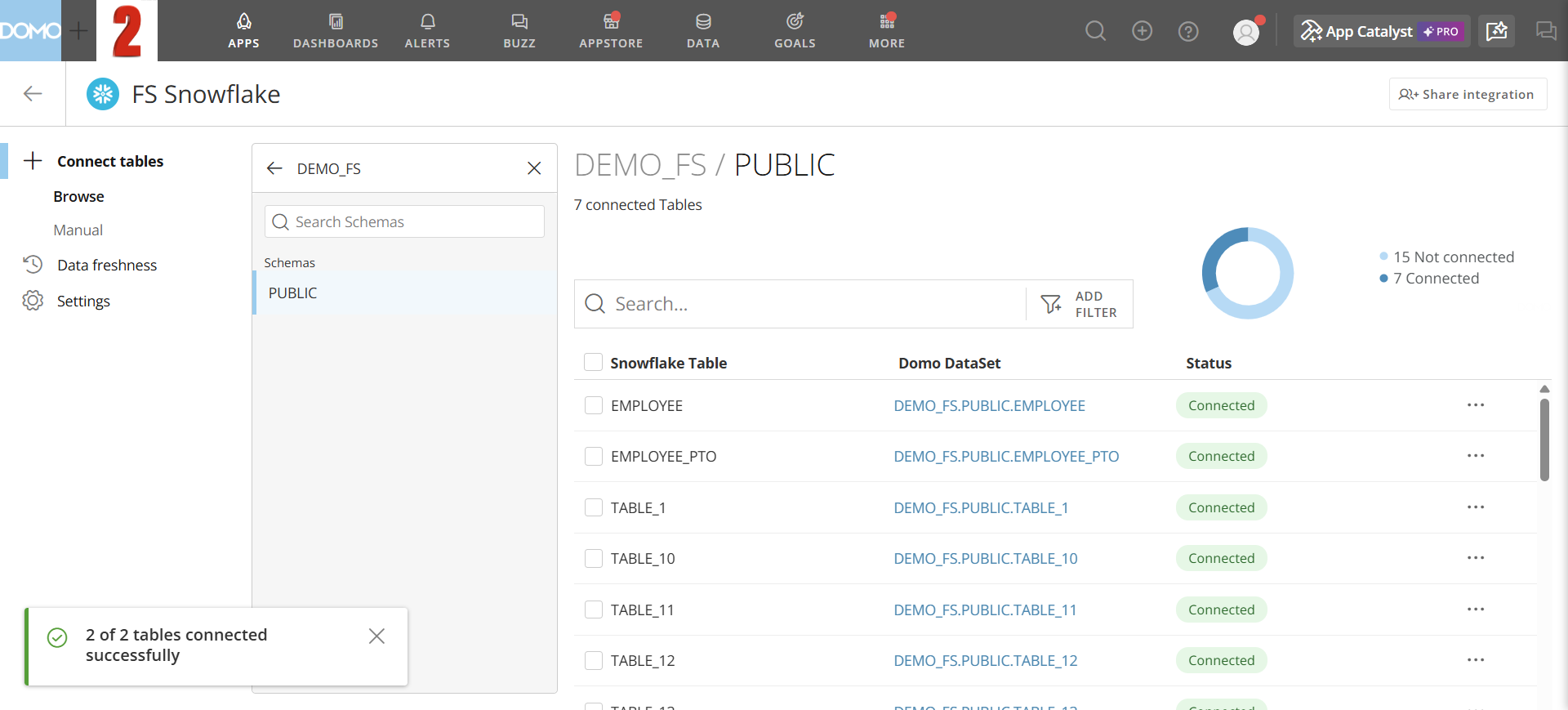The height and width of the screenshot is (710, 1568).
Task: Open DEMO_FS.PUBLIC.EMPLOYEE_PTO dataset link
Action: pos(1006,456)
